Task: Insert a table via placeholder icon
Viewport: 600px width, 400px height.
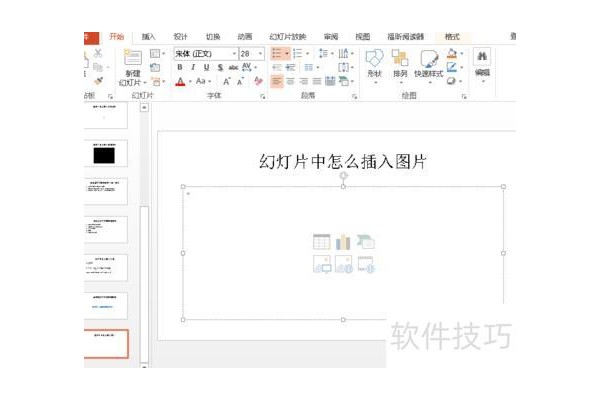Action: (321, 242)
